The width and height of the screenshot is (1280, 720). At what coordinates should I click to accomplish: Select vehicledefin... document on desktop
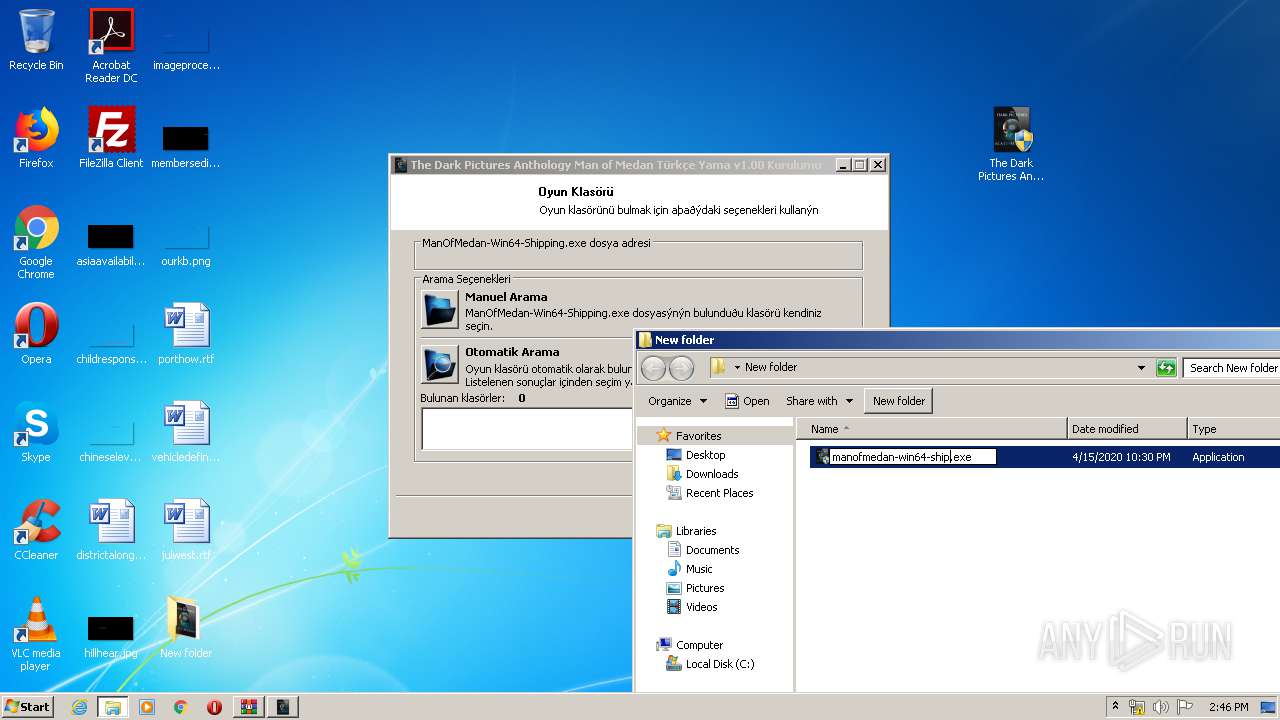pos(186,432)
